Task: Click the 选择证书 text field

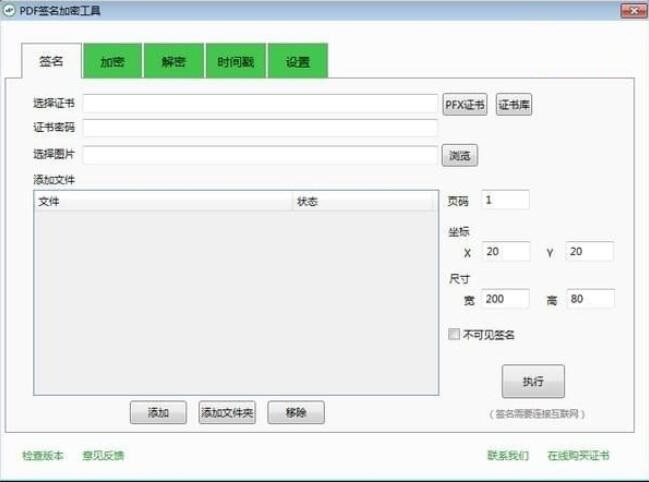Action: pos(260,103)
